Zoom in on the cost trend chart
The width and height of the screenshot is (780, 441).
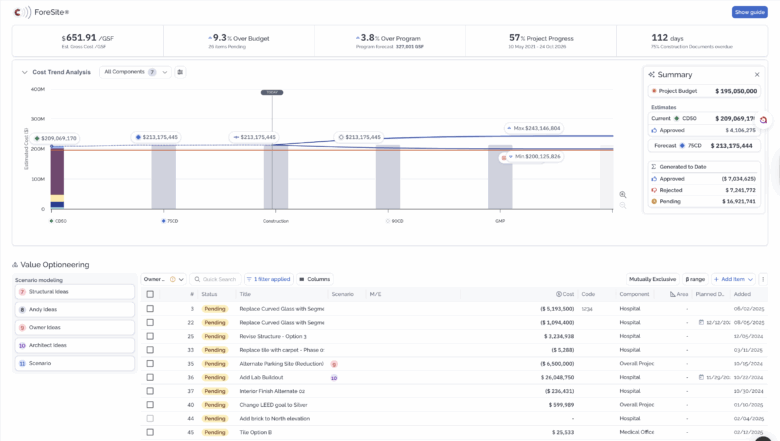622,195
